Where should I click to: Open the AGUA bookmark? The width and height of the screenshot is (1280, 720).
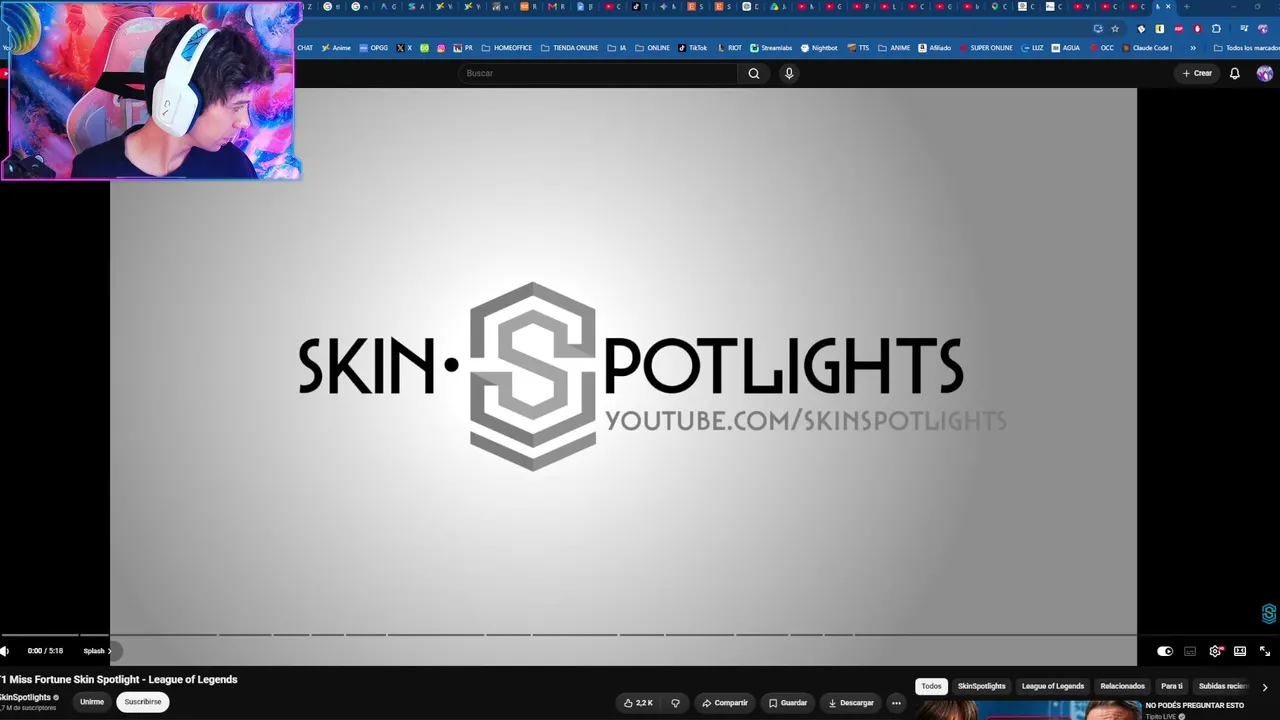[x=1066, y=48]
